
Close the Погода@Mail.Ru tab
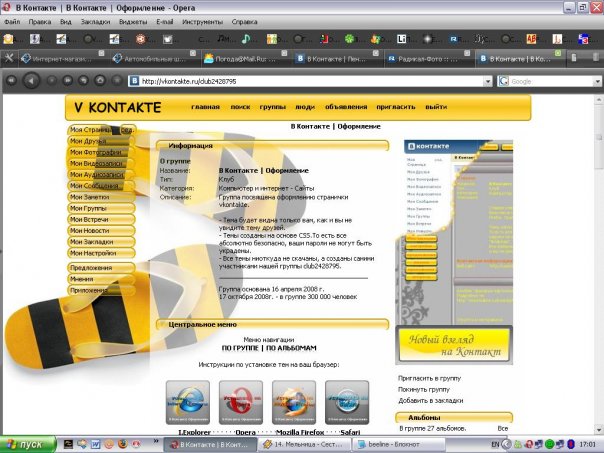(x=284, y=53)
